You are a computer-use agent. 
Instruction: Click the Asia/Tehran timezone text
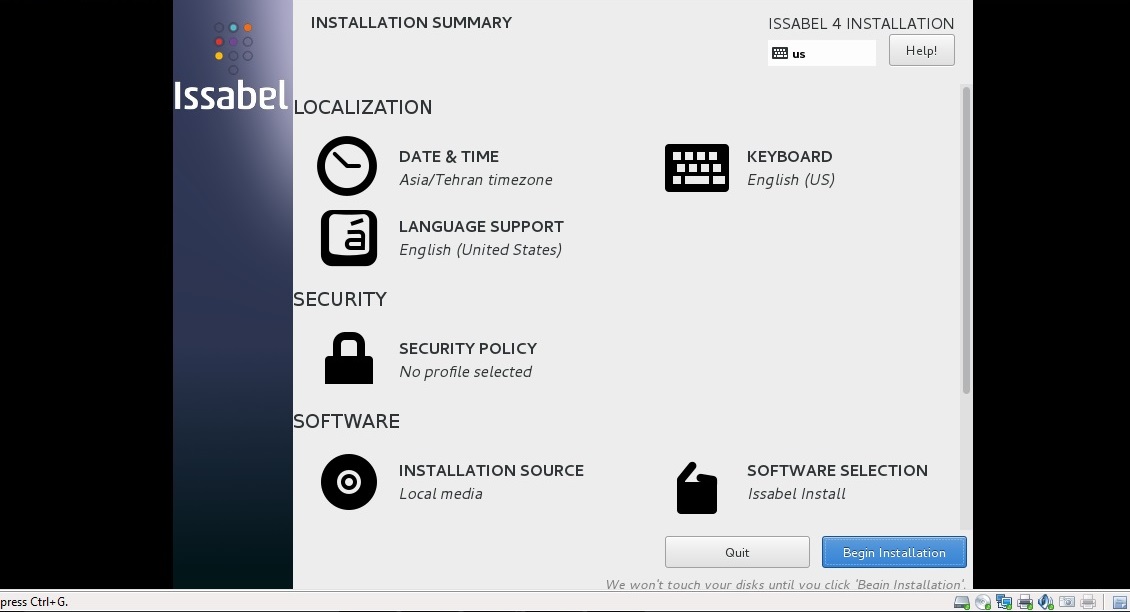pos(476,179)
